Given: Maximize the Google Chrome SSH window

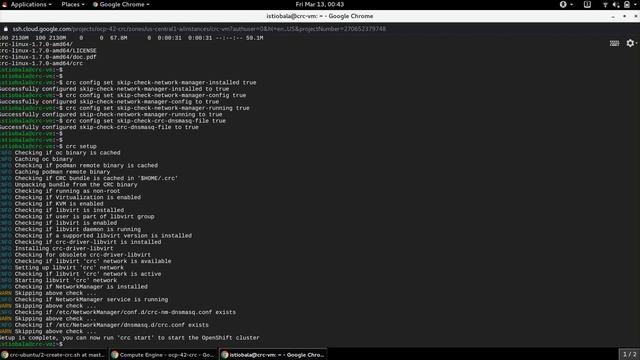Looking at the screenshot, I should coord(624,16).
